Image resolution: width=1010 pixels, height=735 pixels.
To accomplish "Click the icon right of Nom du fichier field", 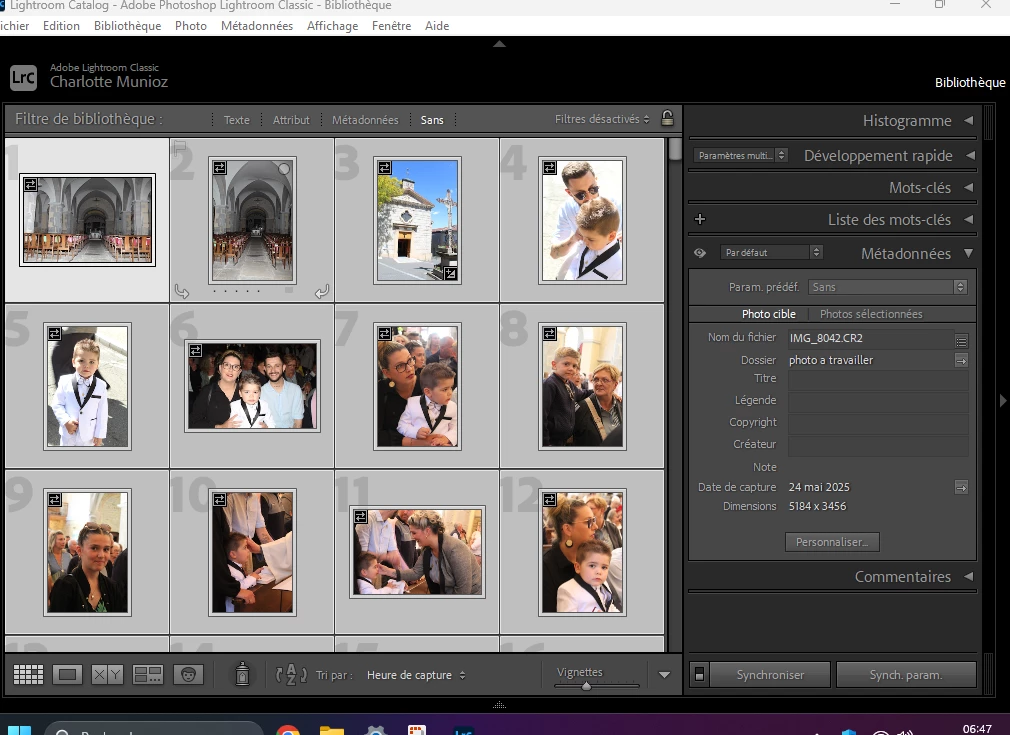I will pos(961,340).
